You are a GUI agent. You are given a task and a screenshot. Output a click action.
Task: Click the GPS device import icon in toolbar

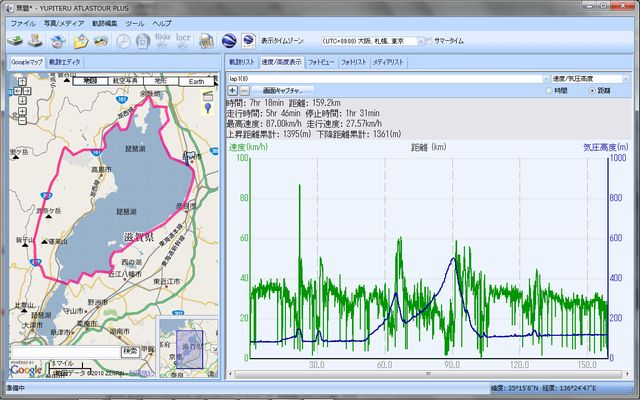15,41
